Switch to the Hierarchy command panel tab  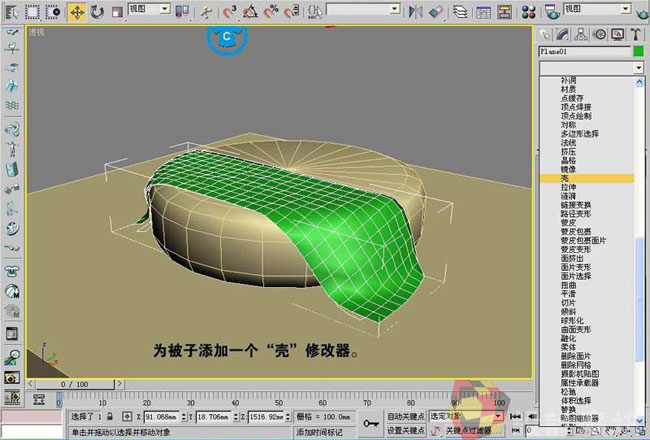pos(581,34)
